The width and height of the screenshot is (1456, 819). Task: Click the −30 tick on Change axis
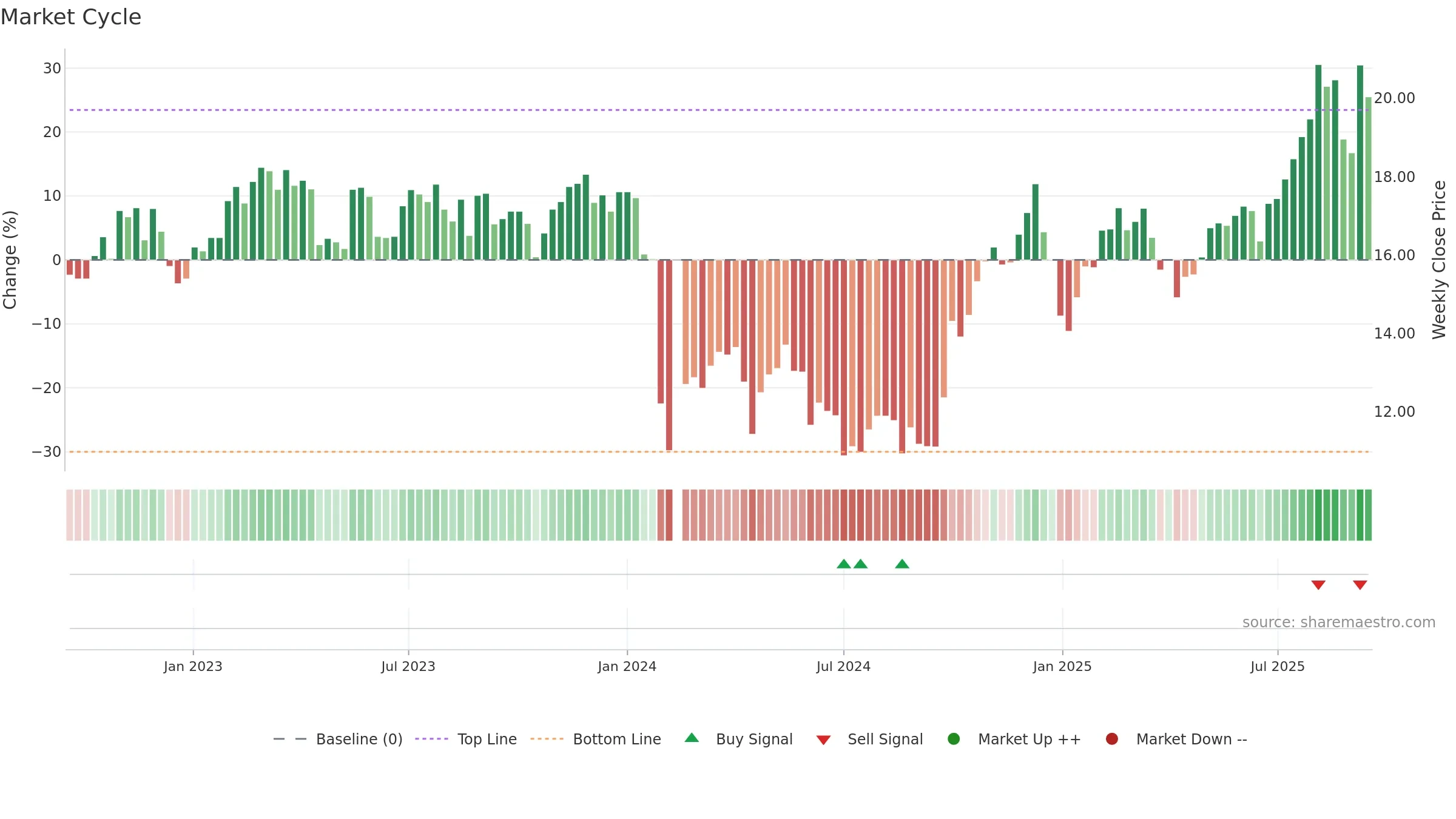[47, 452]
